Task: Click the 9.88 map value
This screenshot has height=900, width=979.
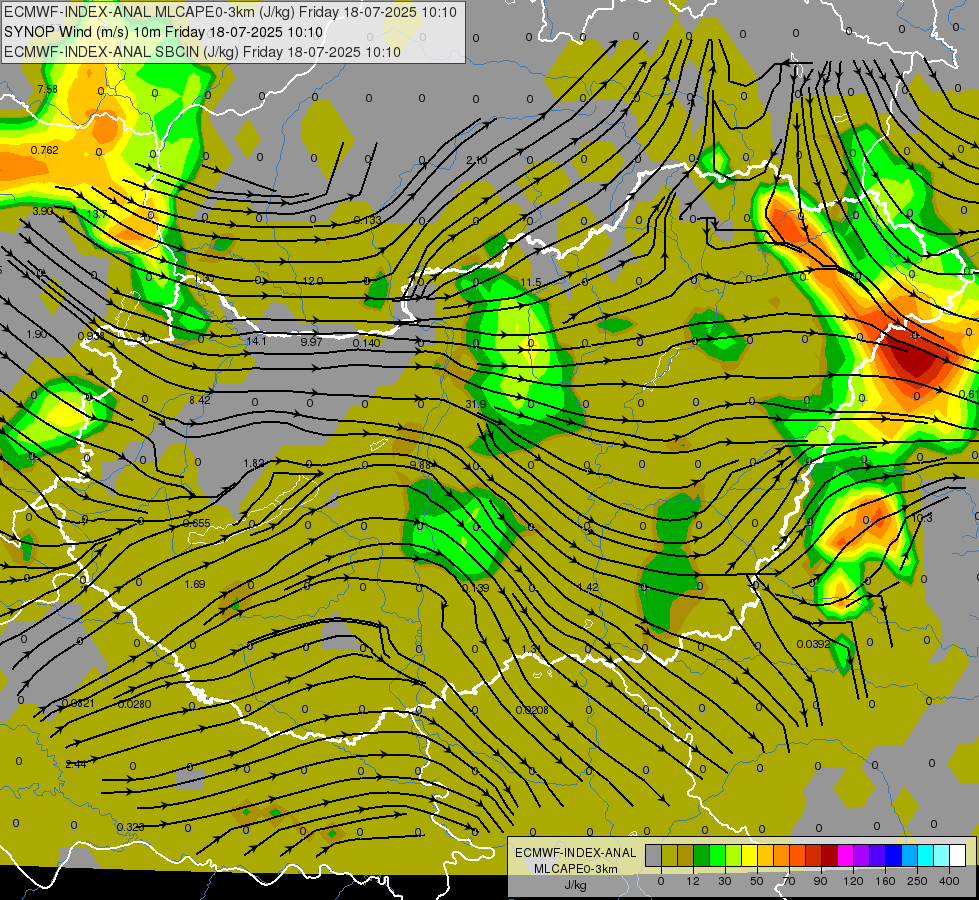Action: pyautogui.click(x=421, y=465)
